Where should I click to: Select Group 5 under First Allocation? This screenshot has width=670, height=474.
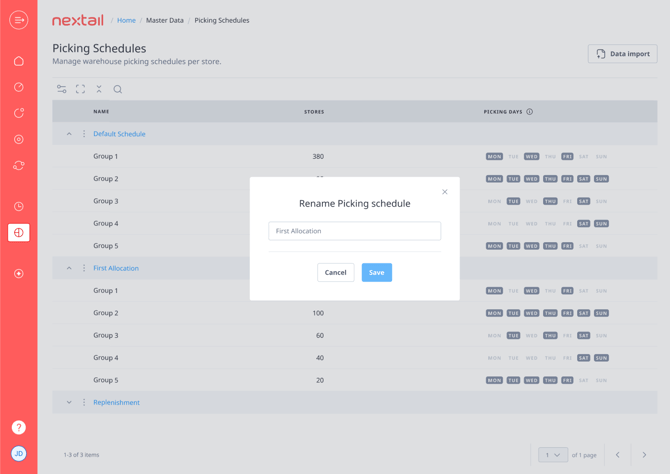[106, 380]
